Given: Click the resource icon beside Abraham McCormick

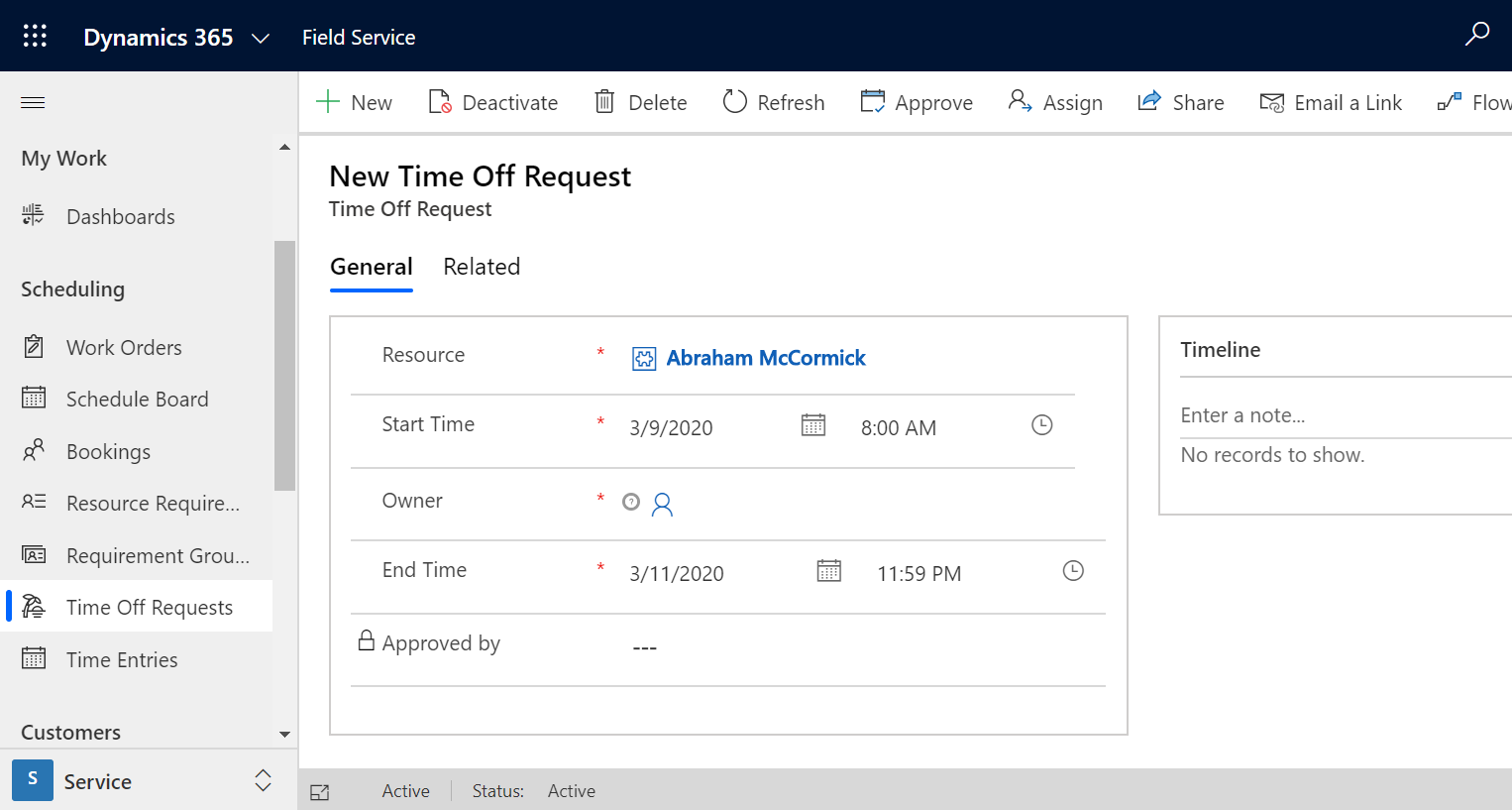Looking at the screenshot, I should coord(644,359).
